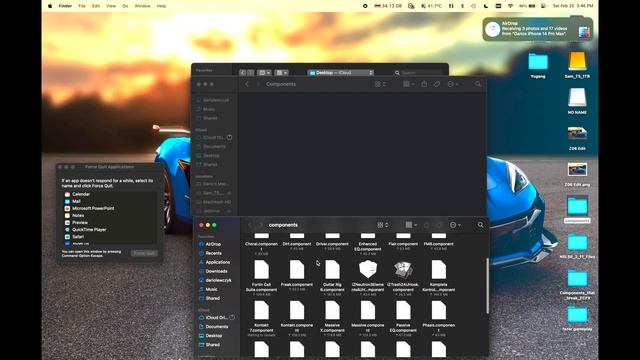Select iCloud Drive in front window sidebar
The image size is (640, 360).
coord(216,318)
